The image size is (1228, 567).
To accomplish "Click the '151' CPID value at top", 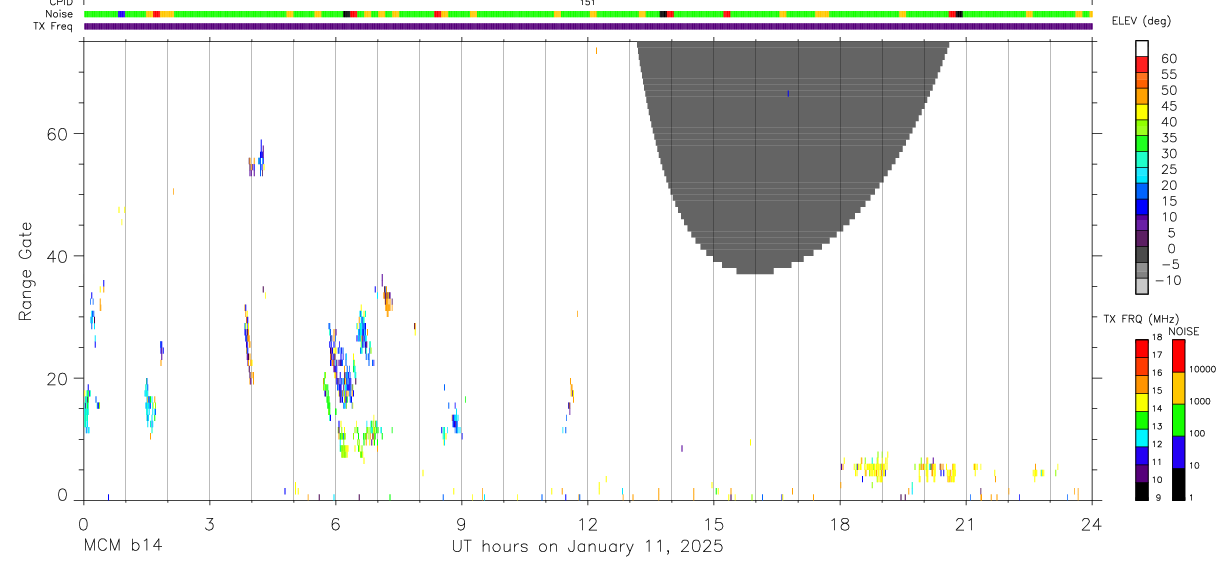I will click(588, 3).
